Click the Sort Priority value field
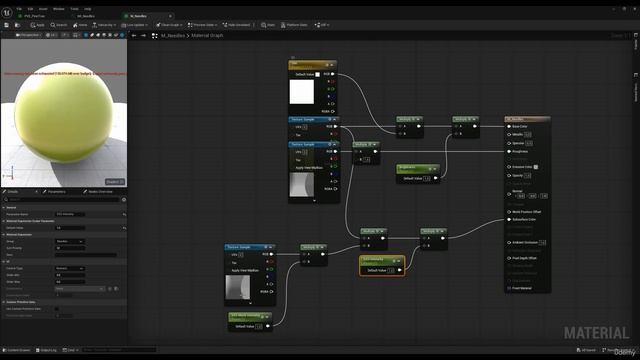 point(70,248)
